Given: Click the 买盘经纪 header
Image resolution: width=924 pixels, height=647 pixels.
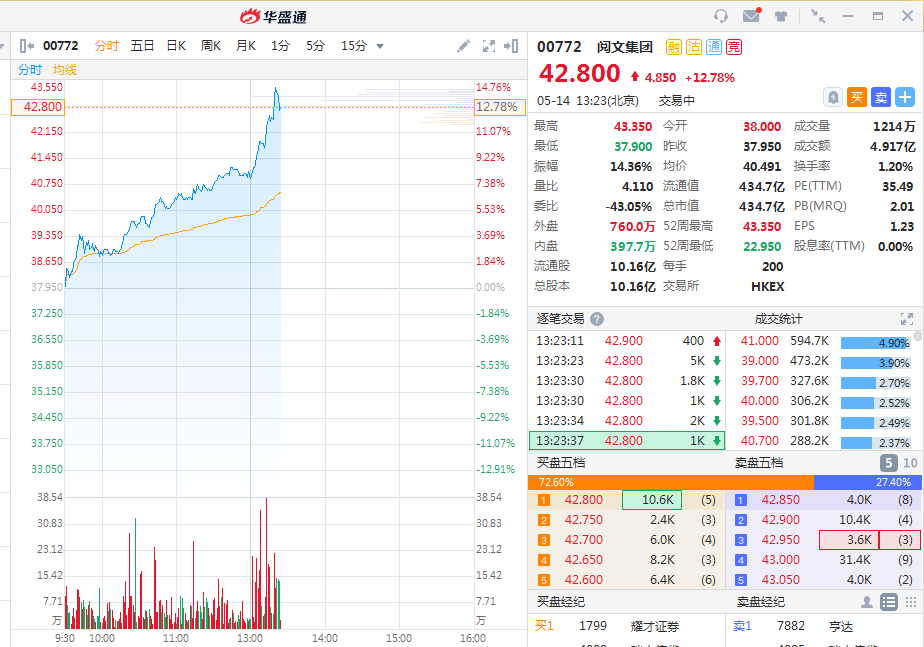Looking at the screenshot, I should coord(560,602).
